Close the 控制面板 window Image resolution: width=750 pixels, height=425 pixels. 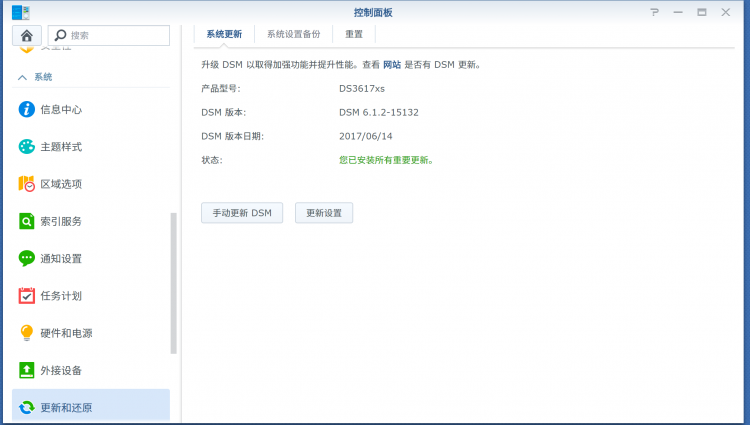pos(726,12)
